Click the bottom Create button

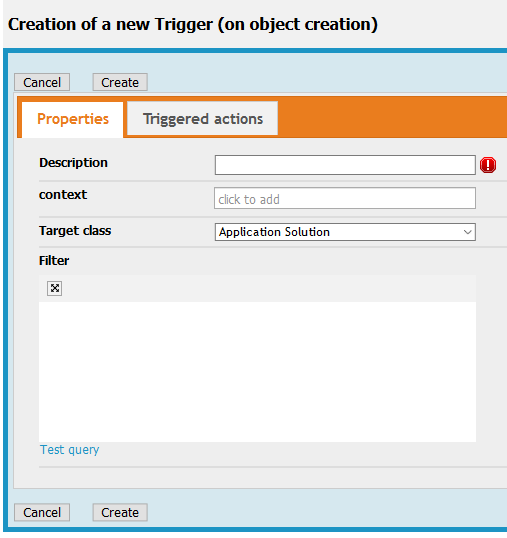[120, 513]
